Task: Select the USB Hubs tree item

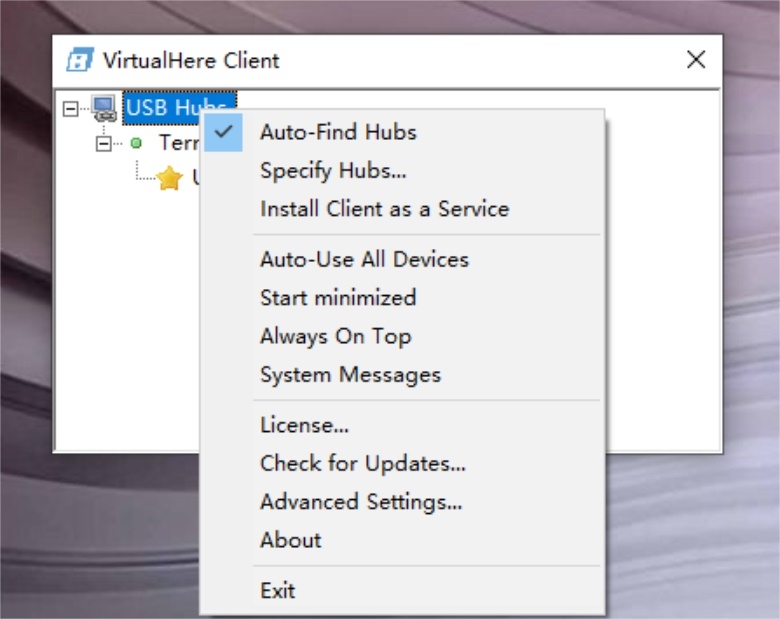Action: click(180, 107)
